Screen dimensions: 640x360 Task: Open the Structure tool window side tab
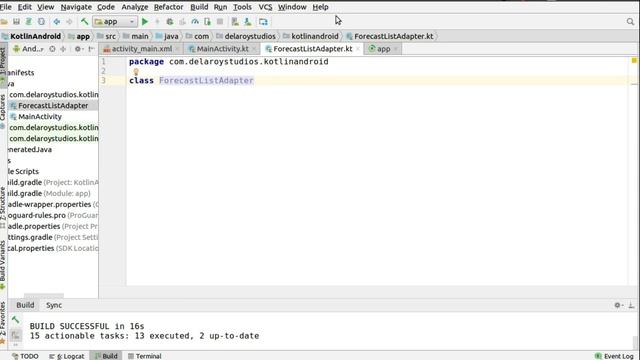click(3, 207)
